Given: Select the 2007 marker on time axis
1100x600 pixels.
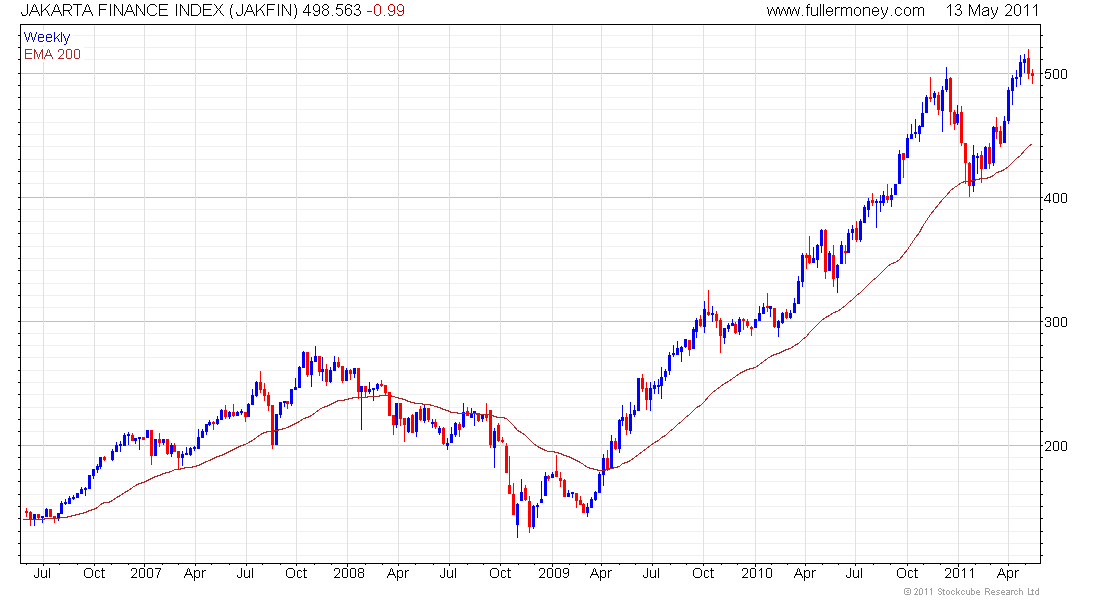Looking at the screenshot, I should 146,574.
